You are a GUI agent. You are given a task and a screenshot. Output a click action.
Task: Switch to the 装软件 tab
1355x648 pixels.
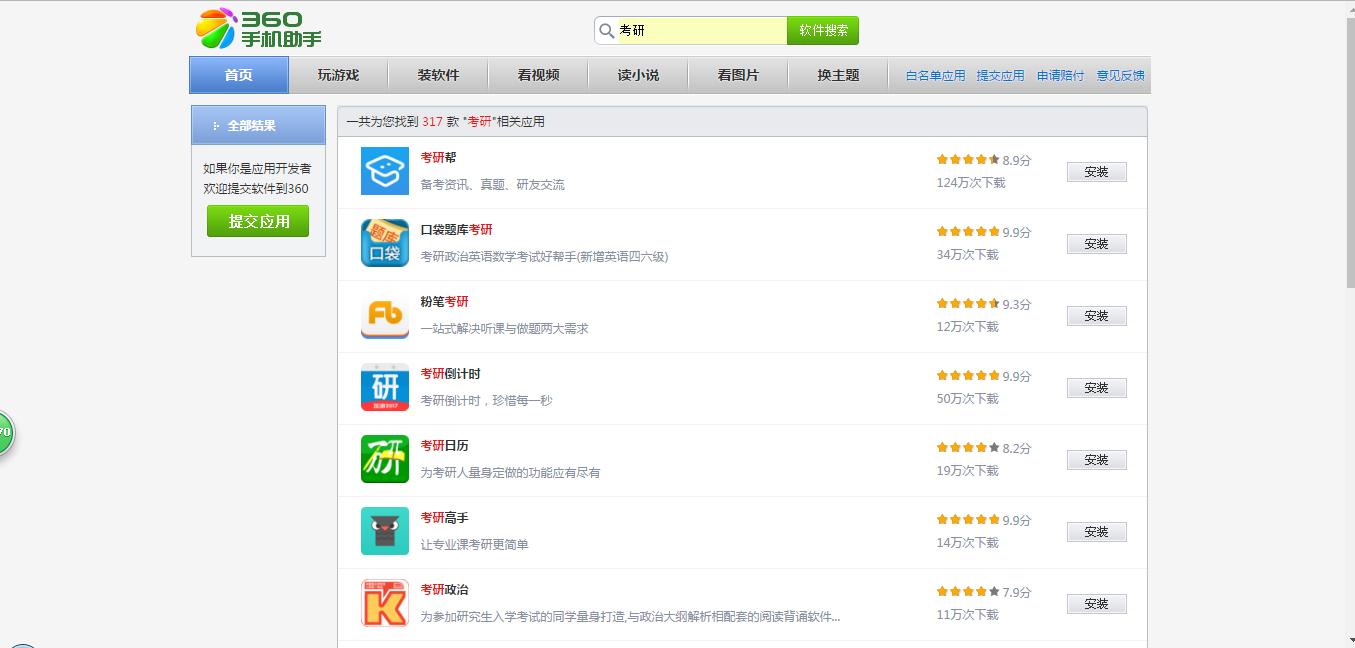438,75
